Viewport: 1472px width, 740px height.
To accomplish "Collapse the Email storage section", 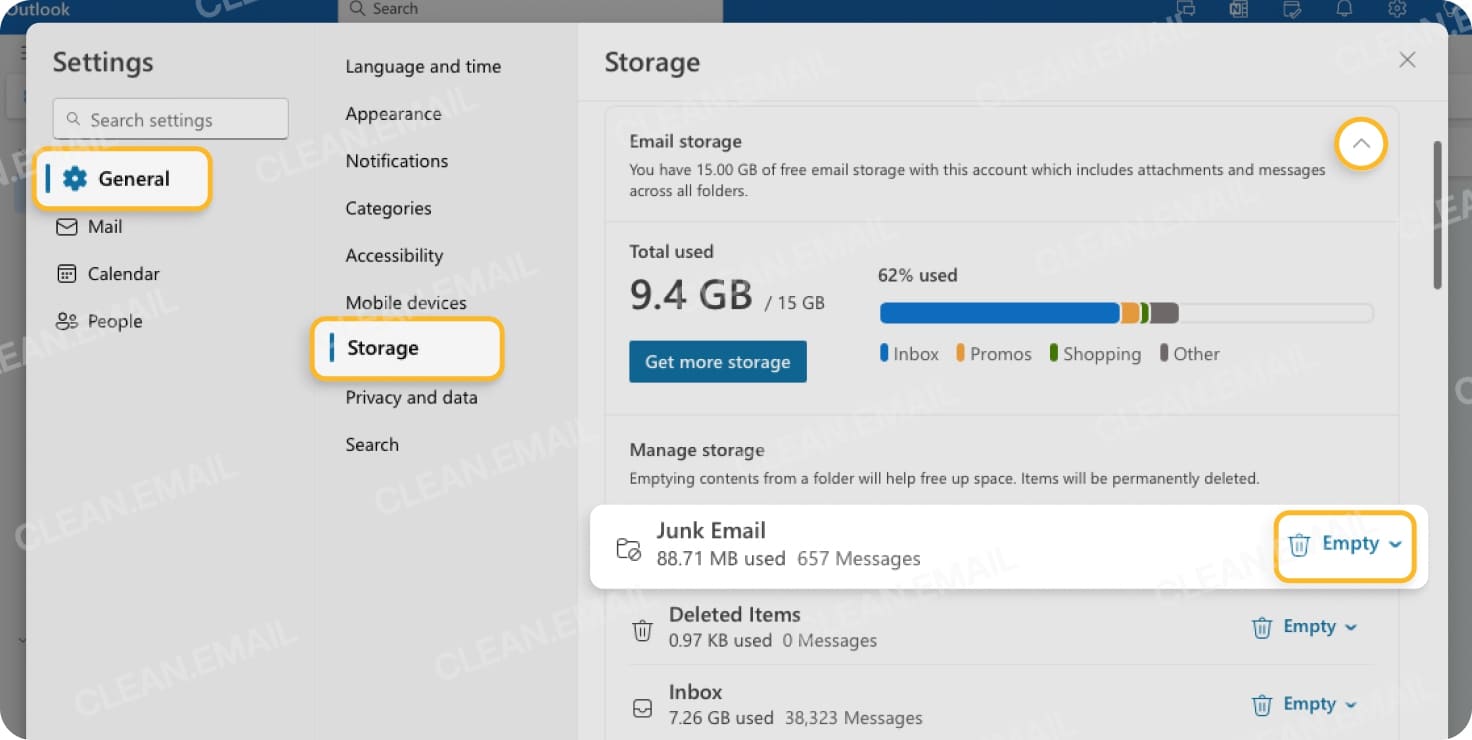I will tap(1361, 144).
